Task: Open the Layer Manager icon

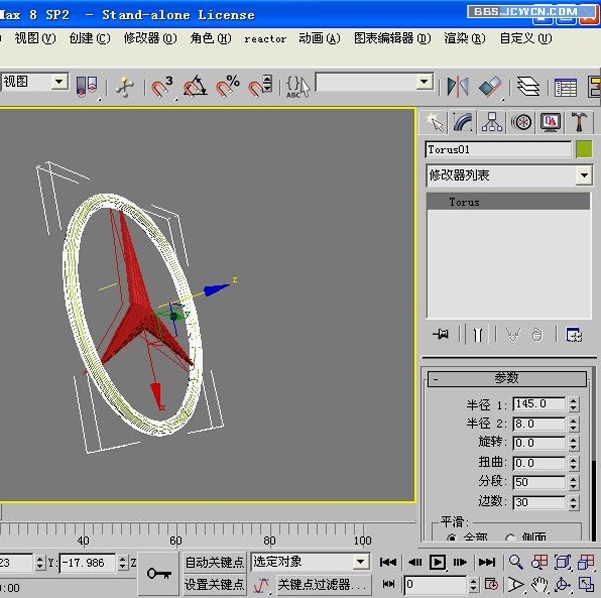Action: pos(528,87)
